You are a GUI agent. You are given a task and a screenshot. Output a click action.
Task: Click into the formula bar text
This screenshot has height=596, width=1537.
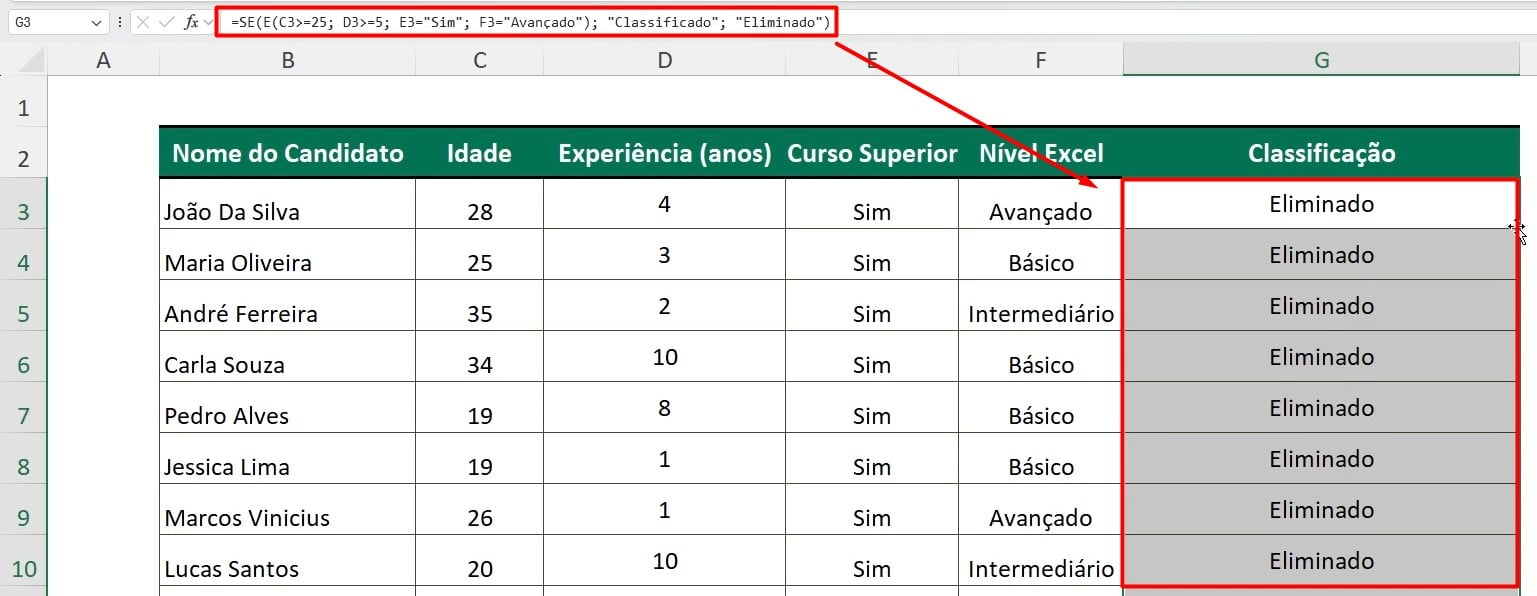[x=530, y=22]
